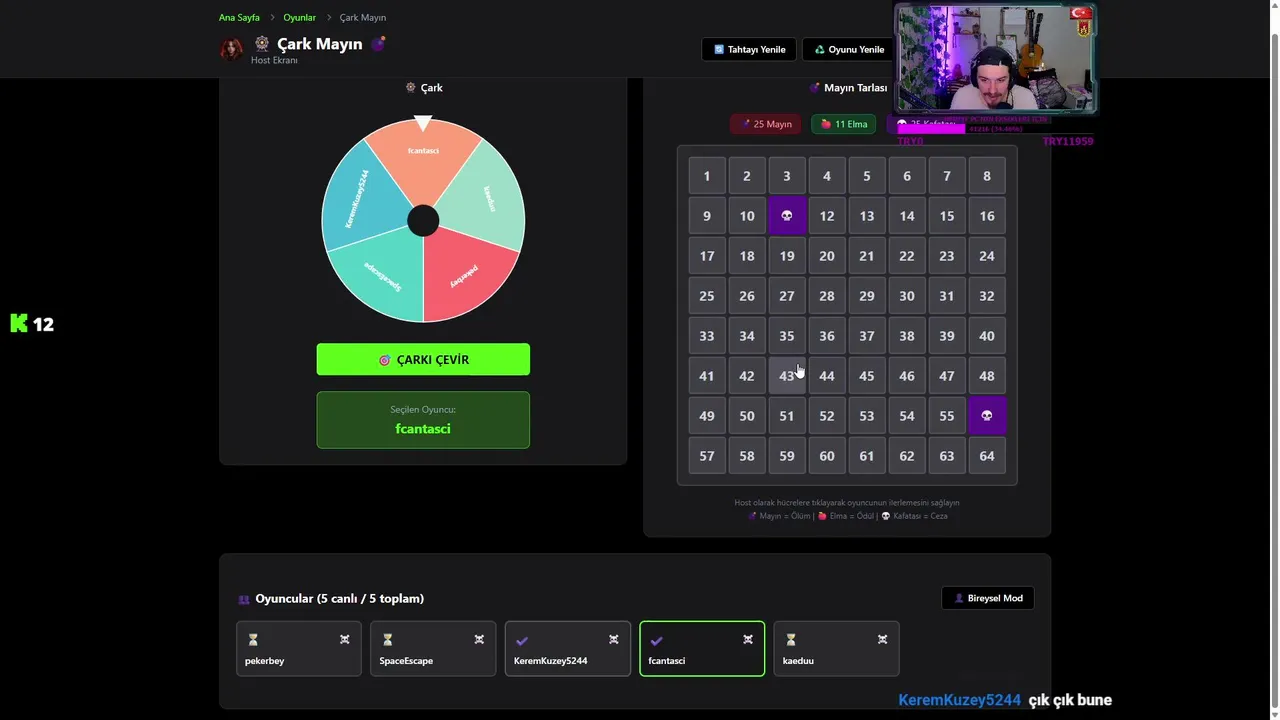
Task: Go to Ana Sayfa breadcrumb
Action: click(x=239, y=17)
